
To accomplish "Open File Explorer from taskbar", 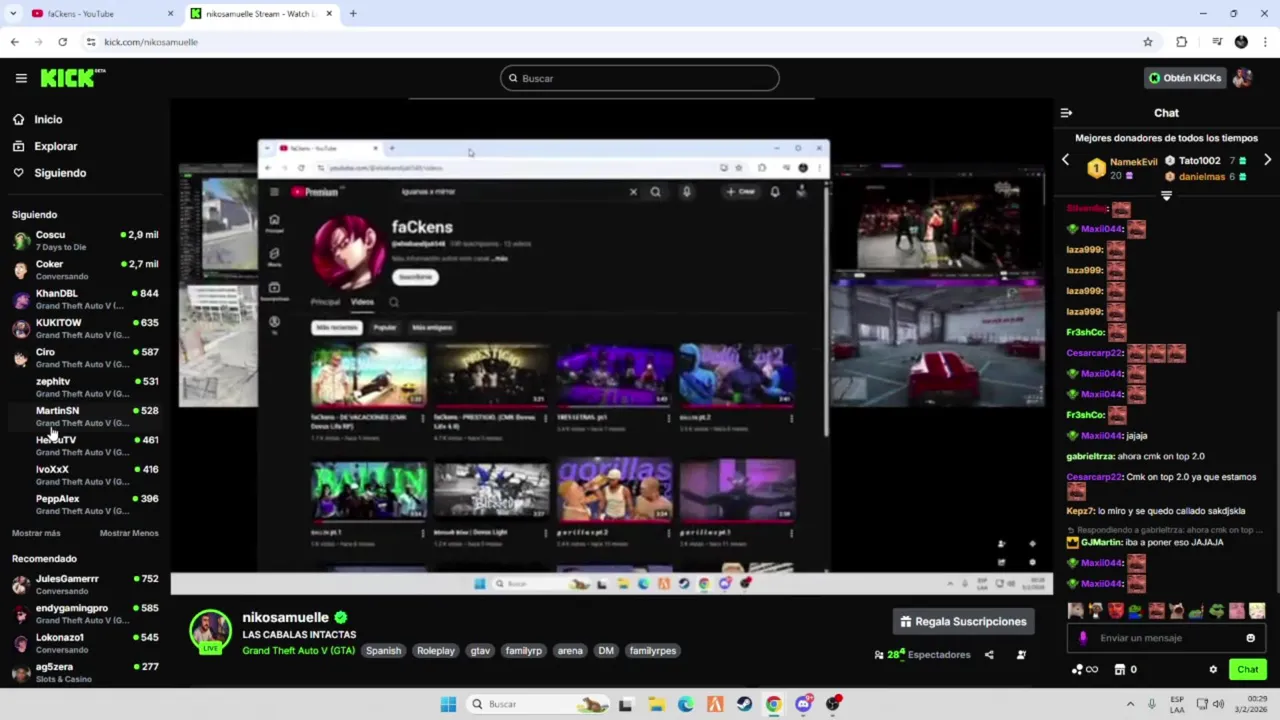I will (x=657, y=704).
